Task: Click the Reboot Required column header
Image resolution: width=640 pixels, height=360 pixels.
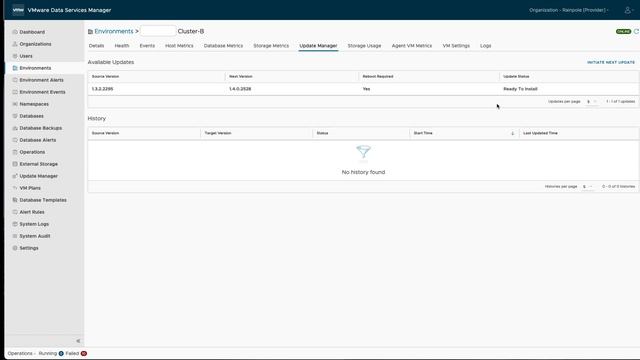Action: (x=378, y=76)
